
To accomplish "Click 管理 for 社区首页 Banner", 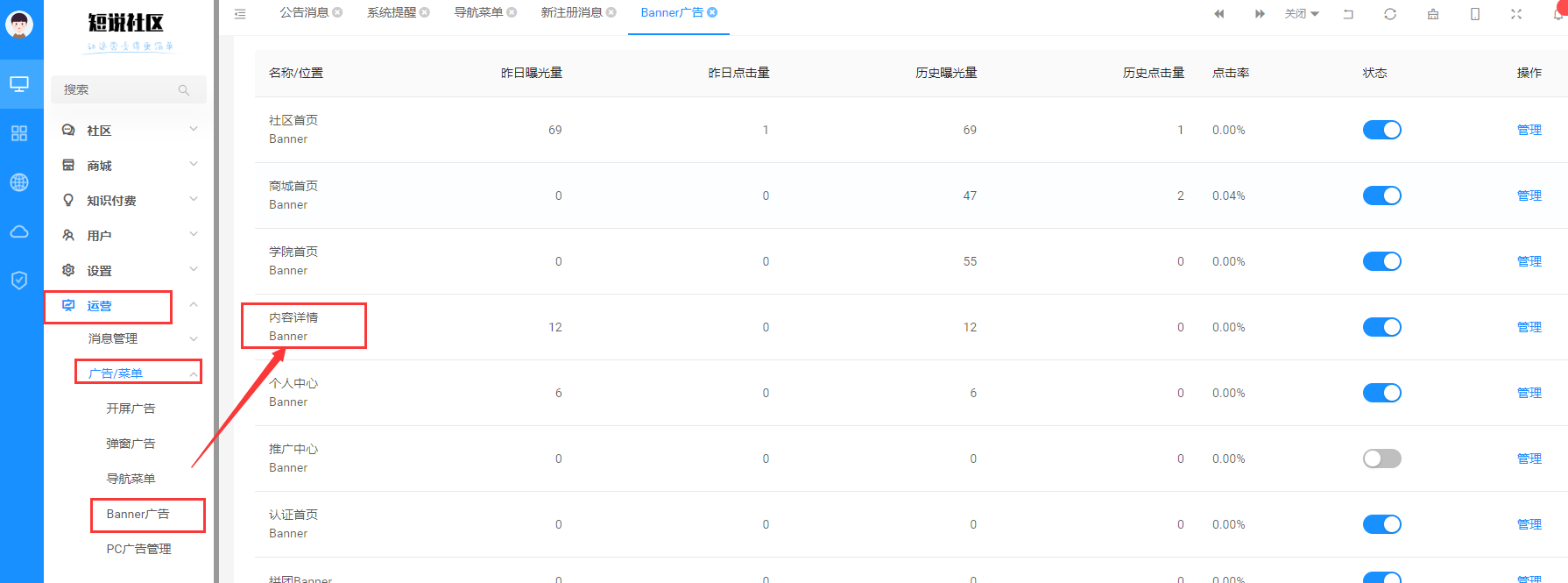I will pyautogui.click(x=1529, y=130).
